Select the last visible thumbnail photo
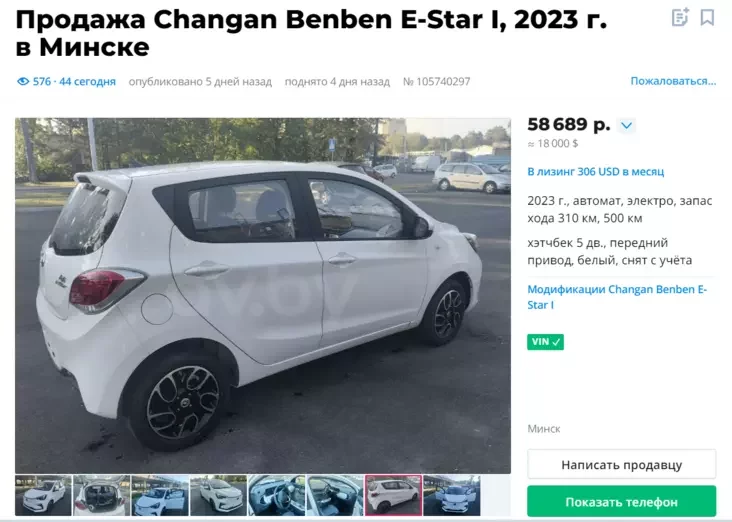 pyautogui.click(x=452, y=495)
